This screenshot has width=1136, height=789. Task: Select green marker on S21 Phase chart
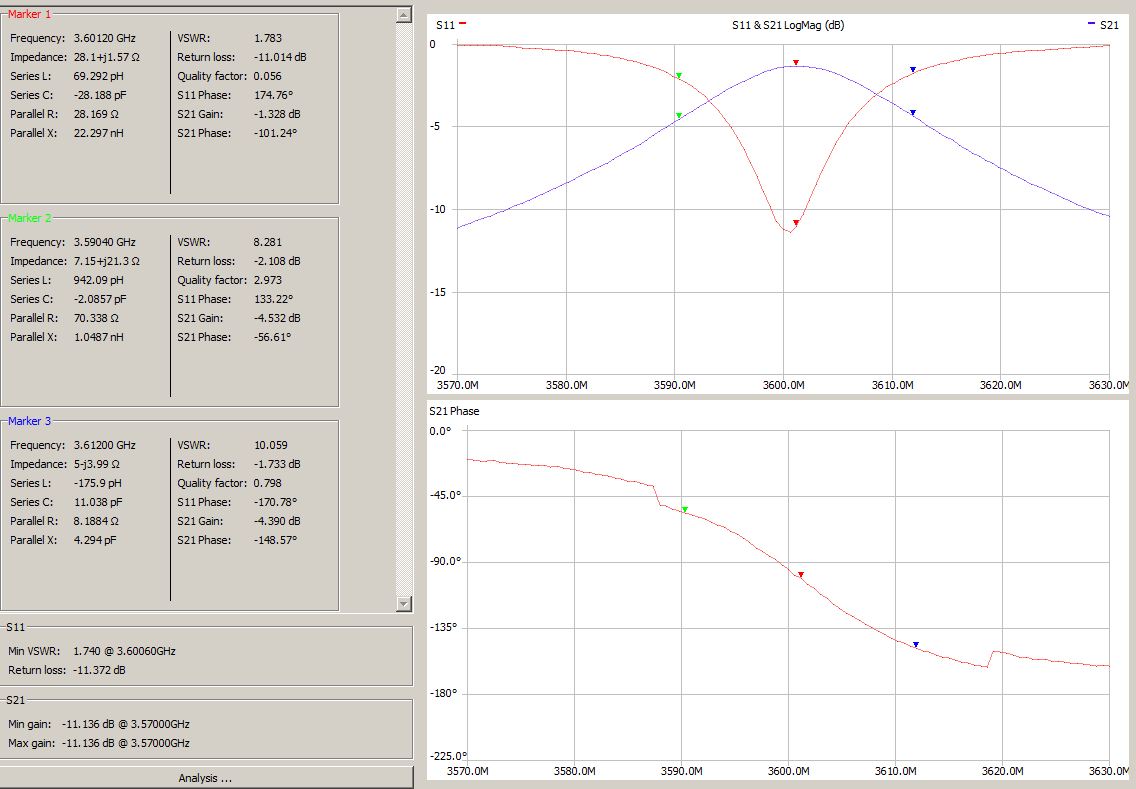(x=685, y=510)
